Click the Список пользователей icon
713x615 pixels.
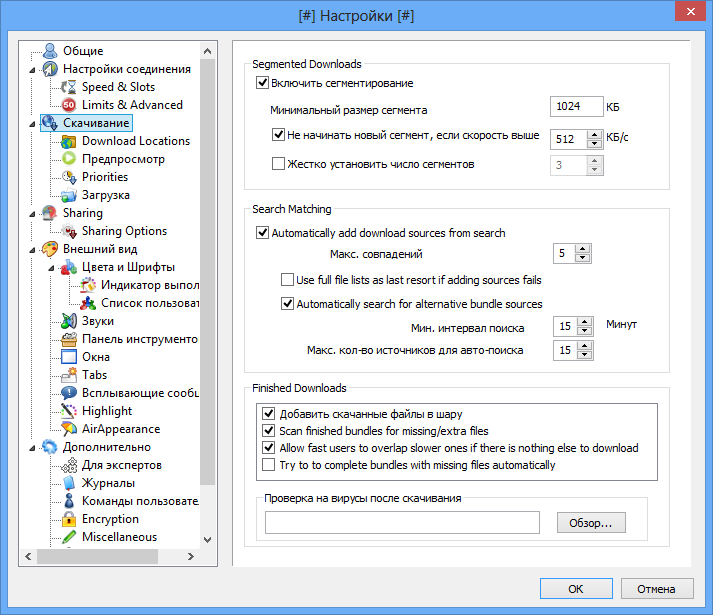[88, 303]
